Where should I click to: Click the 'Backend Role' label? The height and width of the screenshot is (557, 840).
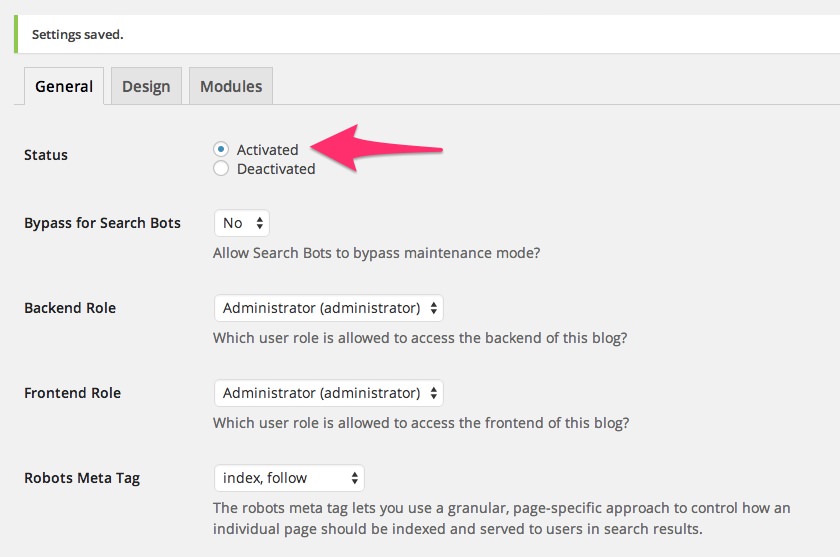click(x=70, y=308)
